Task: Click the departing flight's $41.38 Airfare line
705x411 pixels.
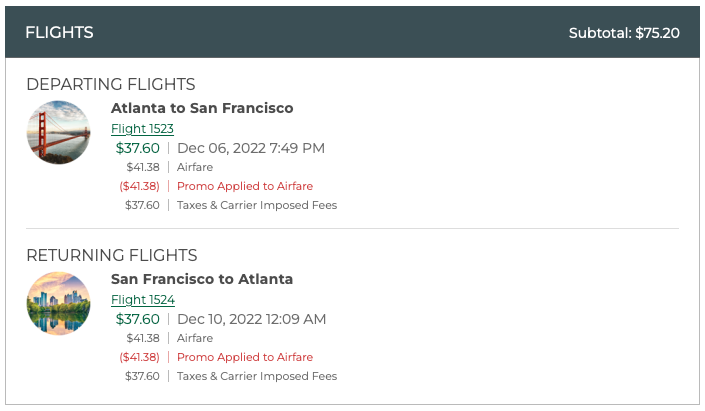Action: (x=194, y=167)
